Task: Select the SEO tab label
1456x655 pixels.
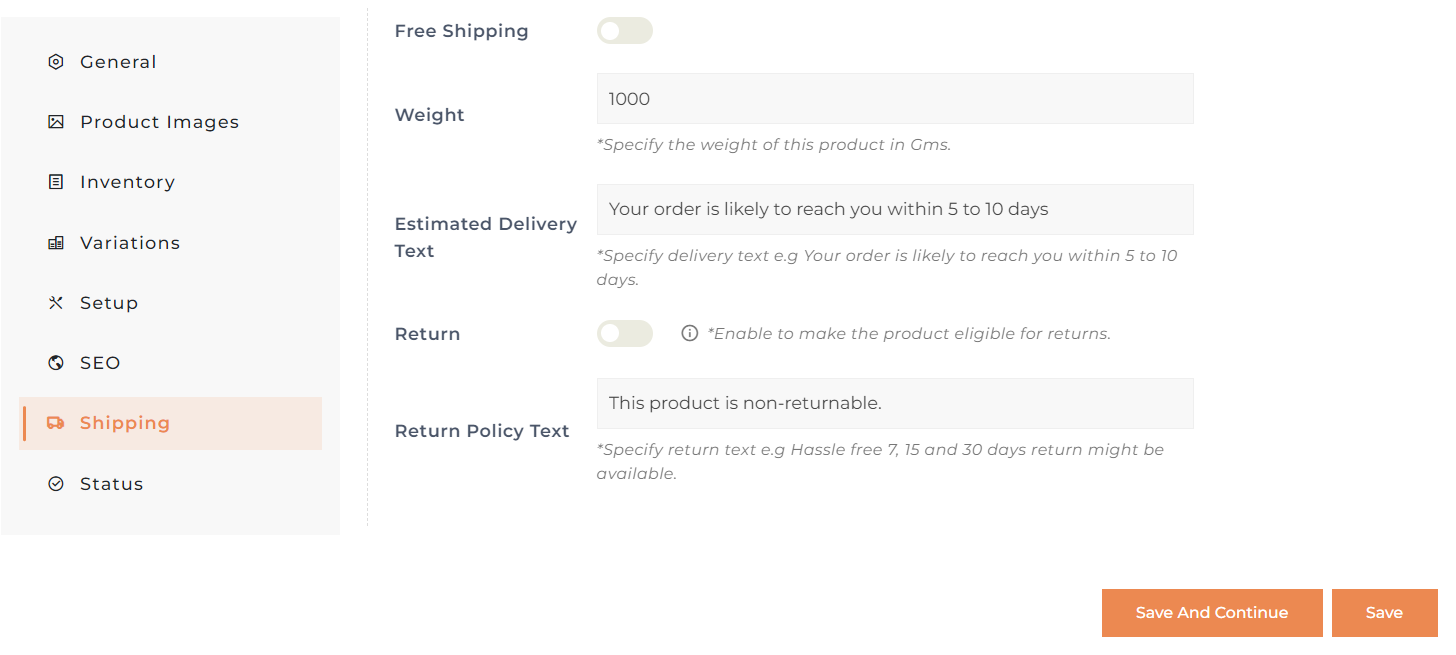Action: click(100, 363)
